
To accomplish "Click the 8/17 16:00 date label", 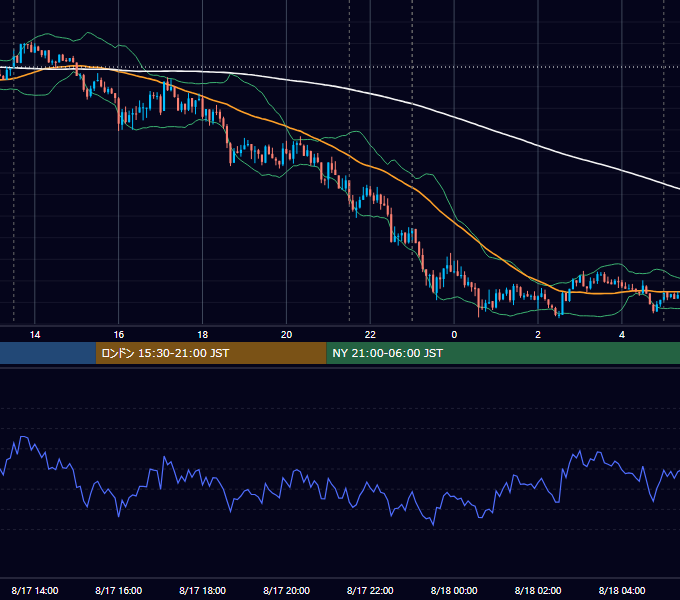I will tap(118, 590).
